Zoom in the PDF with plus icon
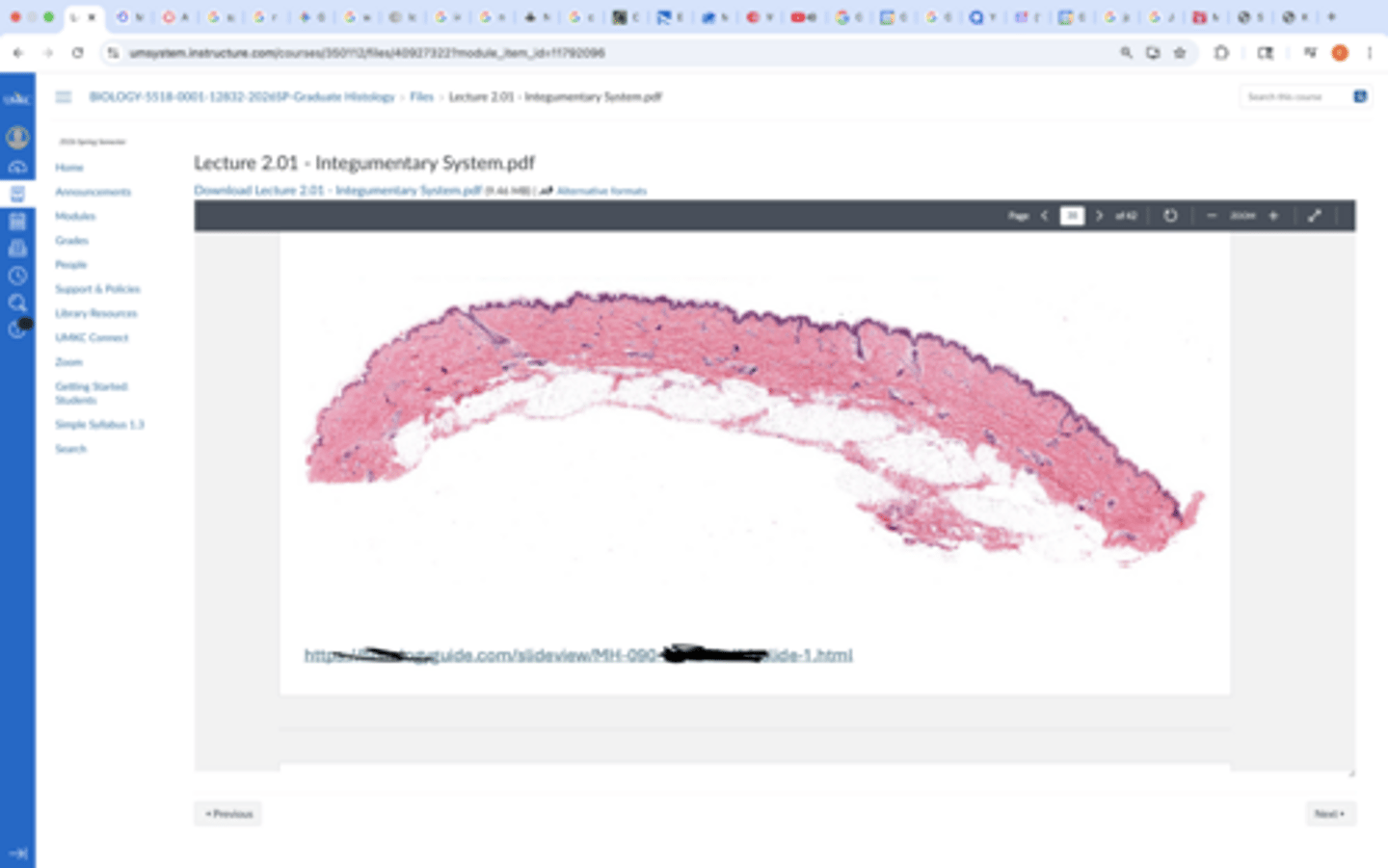Image resolution: width=1388 pixels, height=868 pixels. tap(1273, 216)
